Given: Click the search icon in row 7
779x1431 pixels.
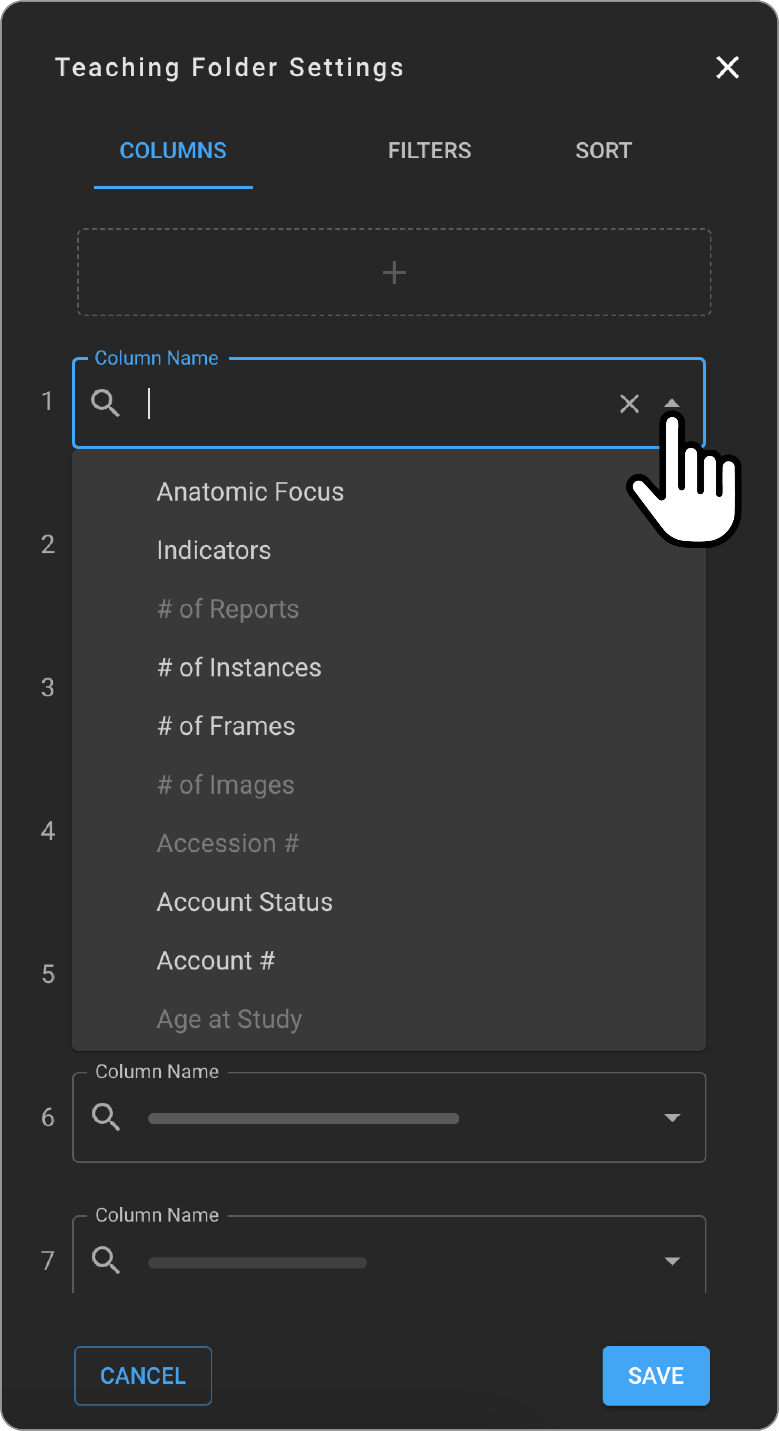Looking at the screenshot, I should click(106, 1261).
